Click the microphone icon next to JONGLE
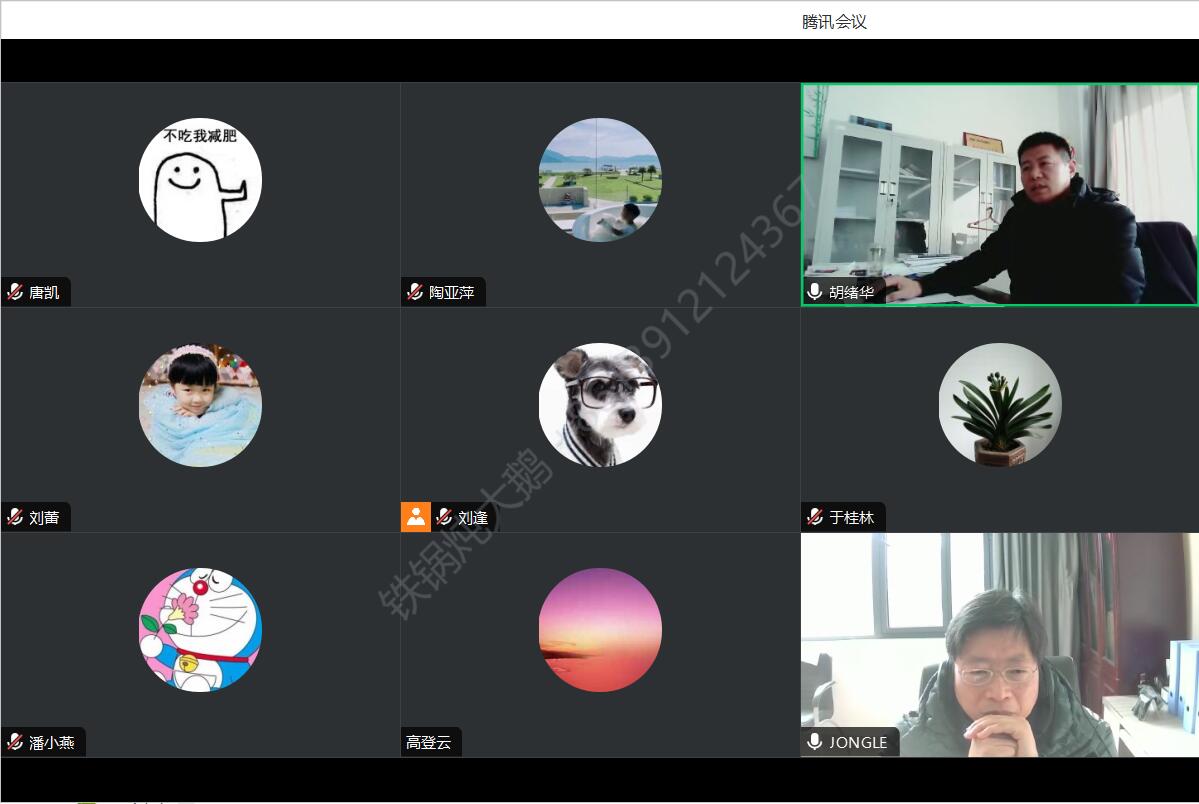This screenshot has width=1199, height=804. [815, 742]
